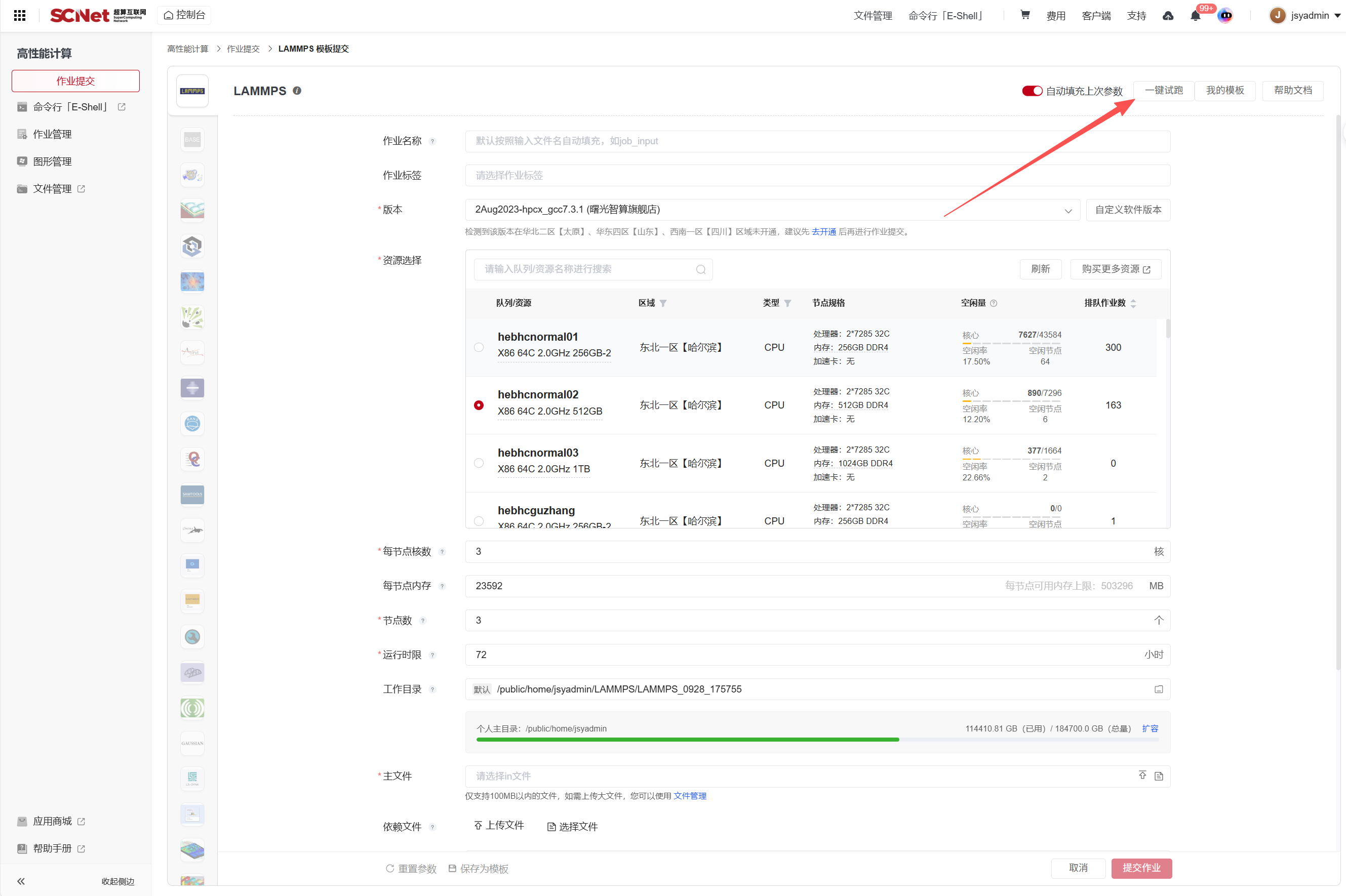Open the robot assistant icon

[x=1225, y=16]
